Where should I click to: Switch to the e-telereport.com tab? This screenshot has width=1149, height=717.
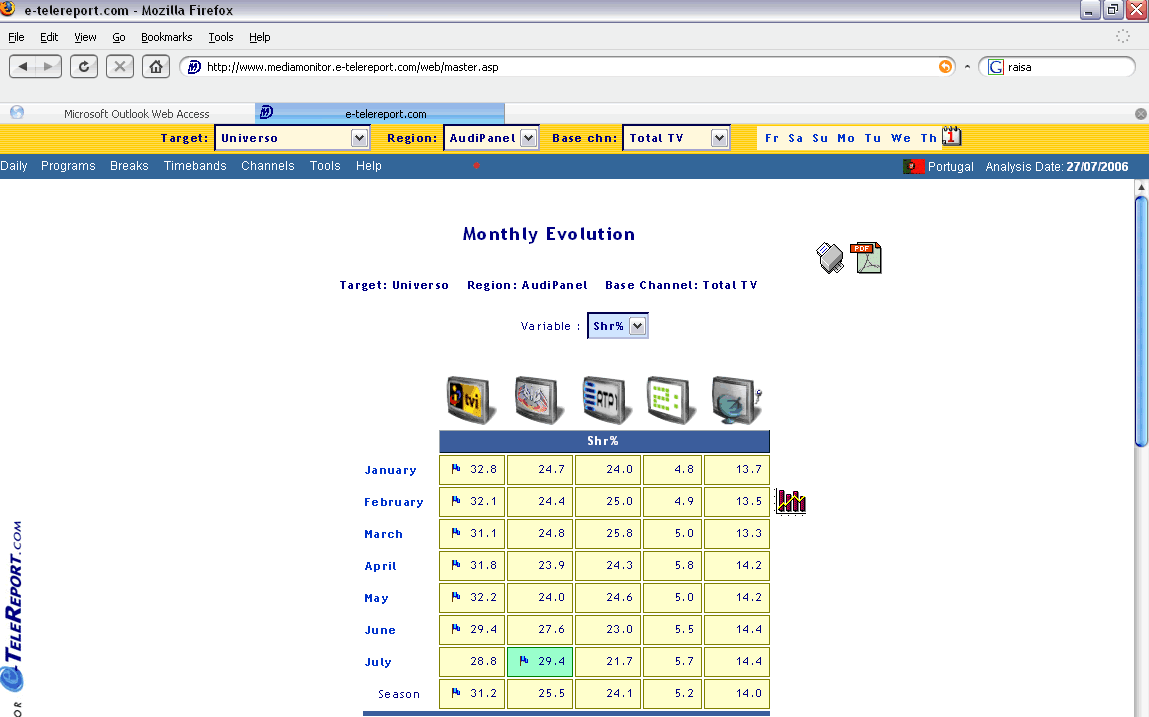pyautogui.click(x=380, y=114)
